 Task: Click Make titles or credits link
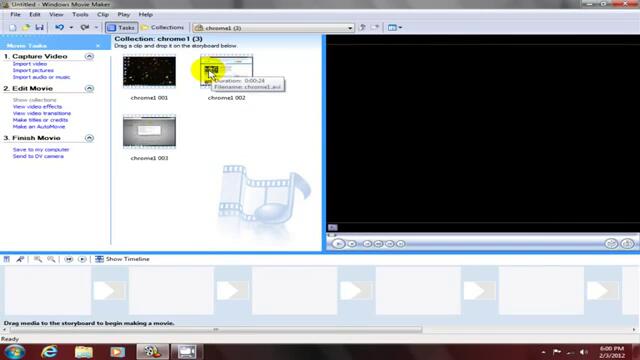click(x=40, y=120)
